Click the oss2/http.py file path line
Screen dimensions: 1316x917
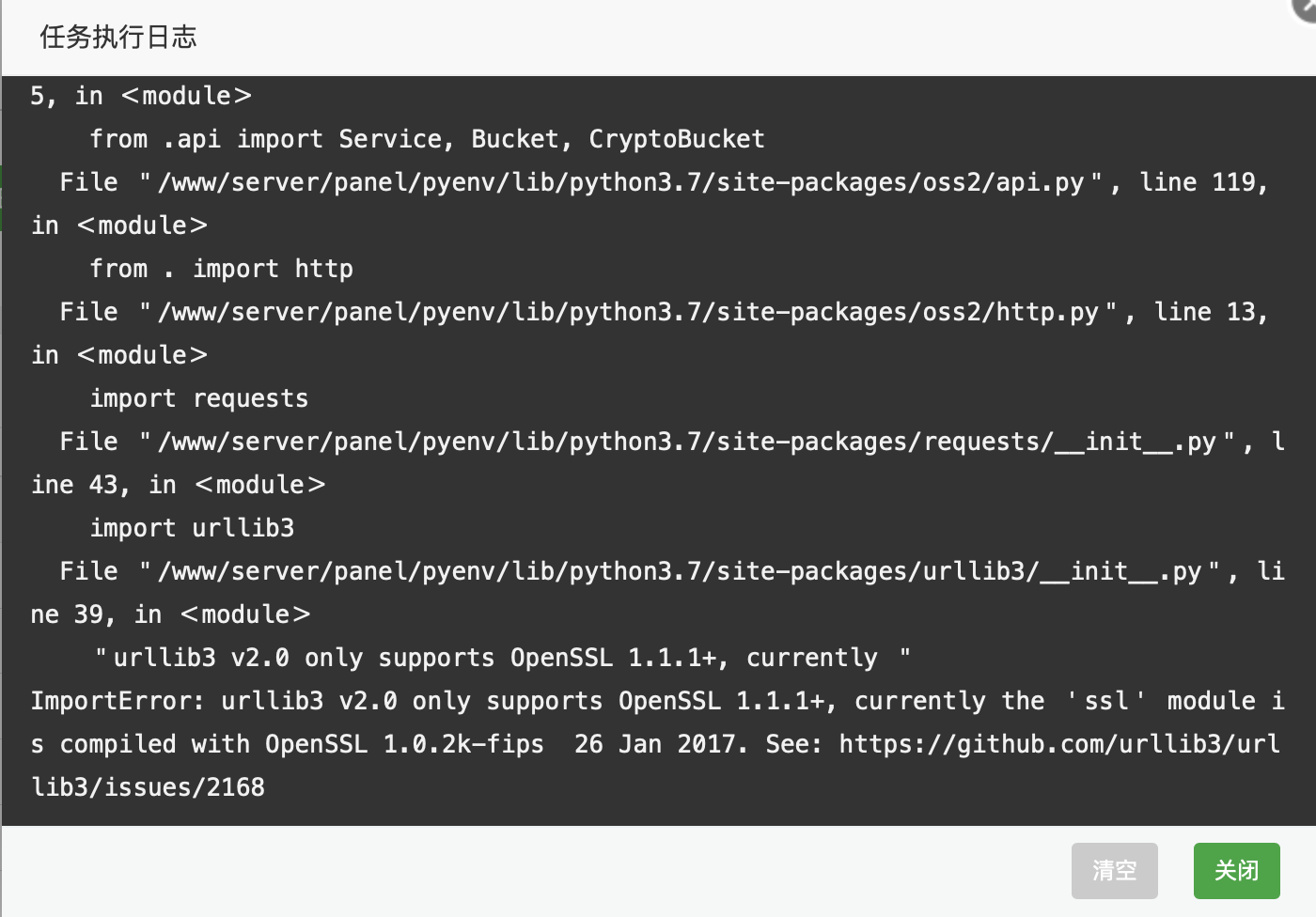(x=664, y=312)
